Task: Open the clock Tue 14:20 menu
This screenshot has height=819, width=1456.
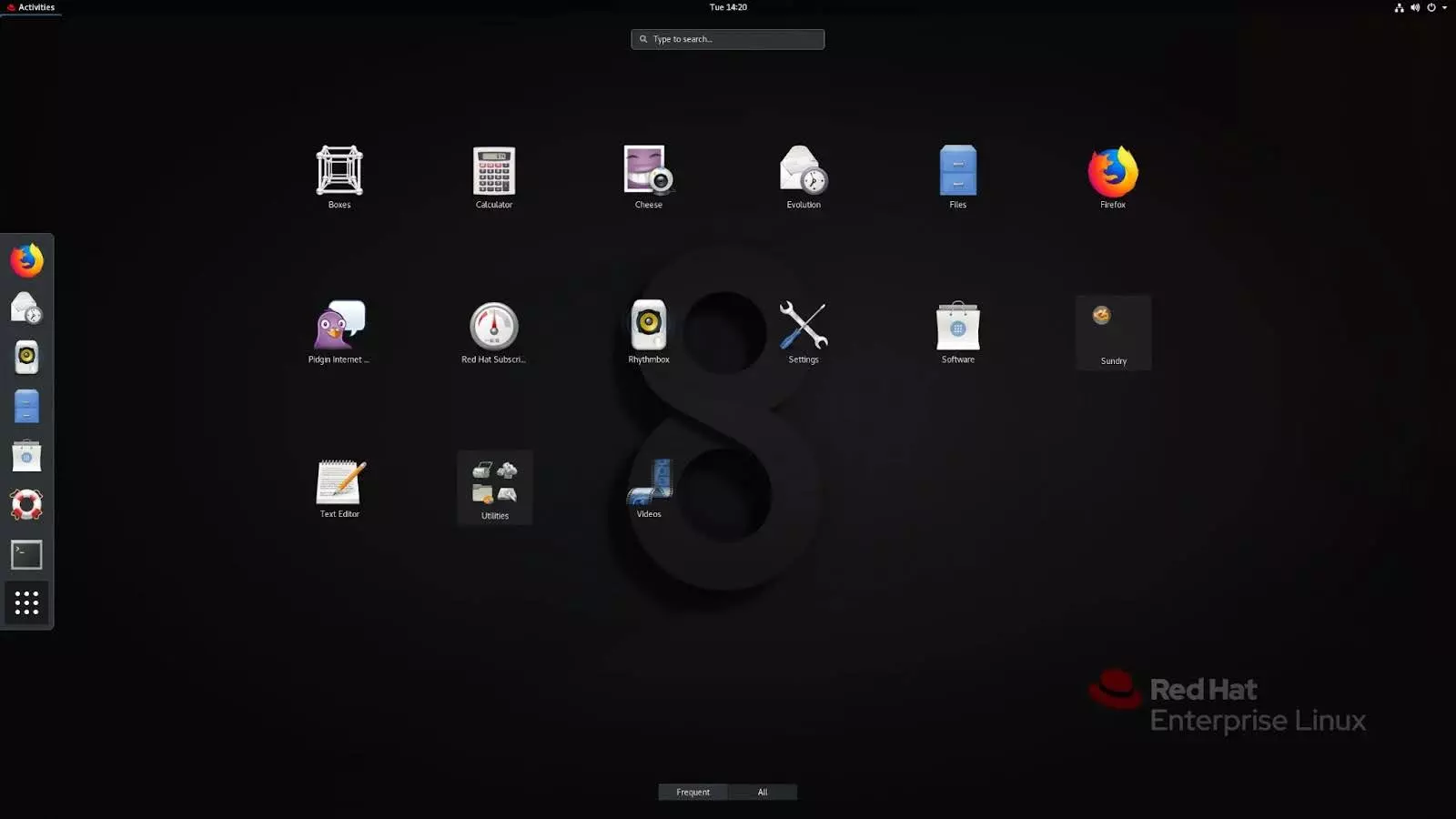Action: click(x=728, y=7)
